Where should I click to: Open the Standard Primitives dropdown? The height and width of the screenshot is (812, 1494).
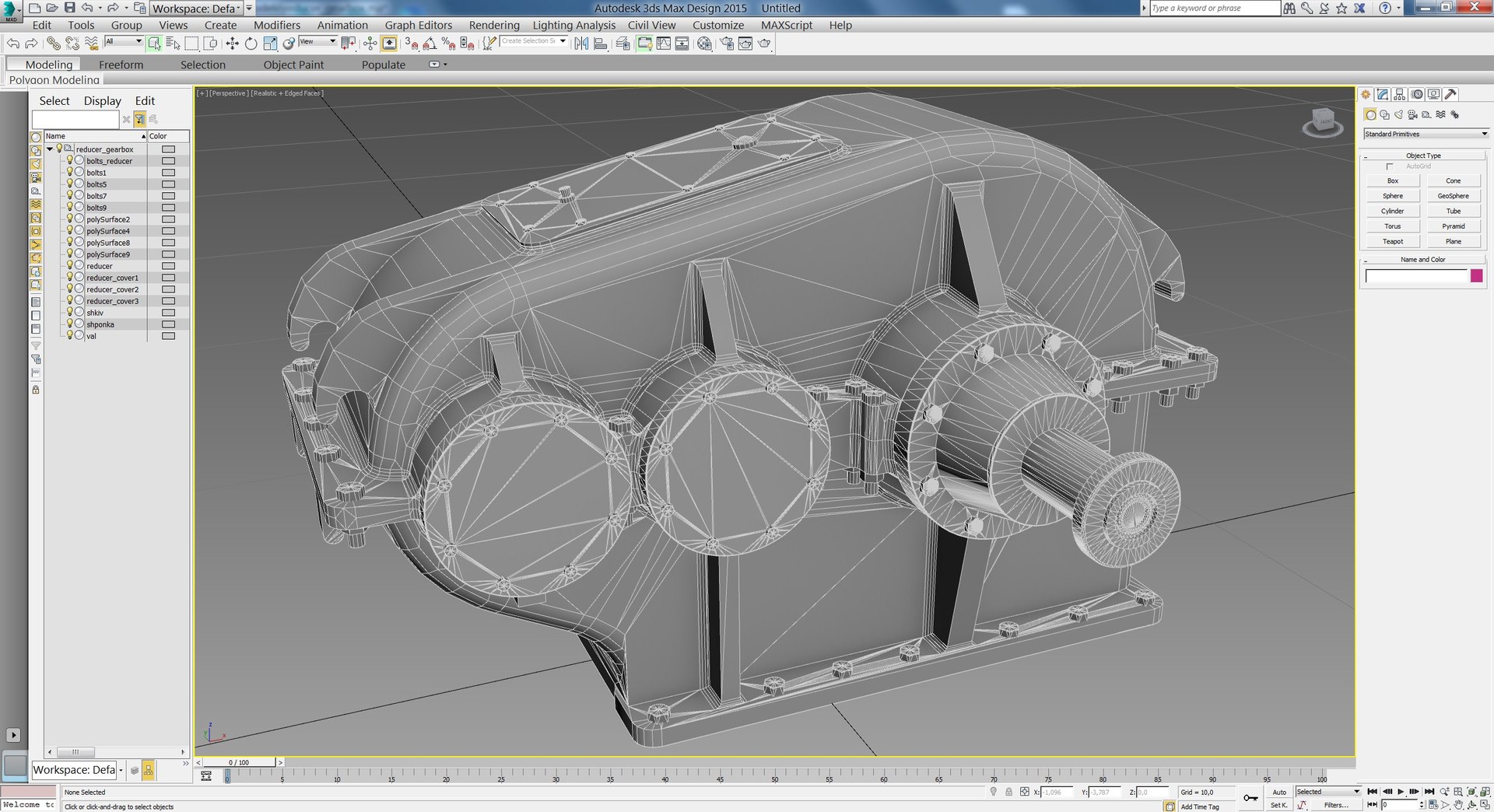tap(1426, 134)
